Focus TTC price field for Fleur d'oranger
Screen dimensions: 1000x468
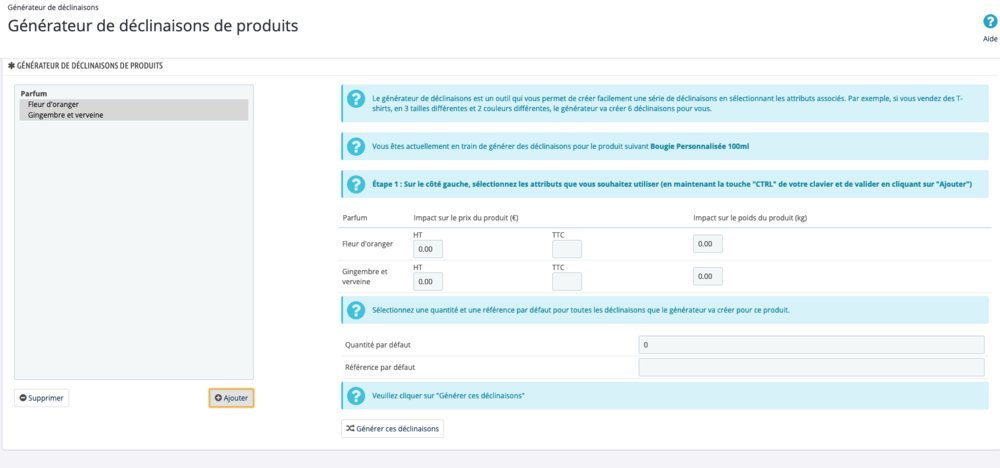click(x=567, y=249)
